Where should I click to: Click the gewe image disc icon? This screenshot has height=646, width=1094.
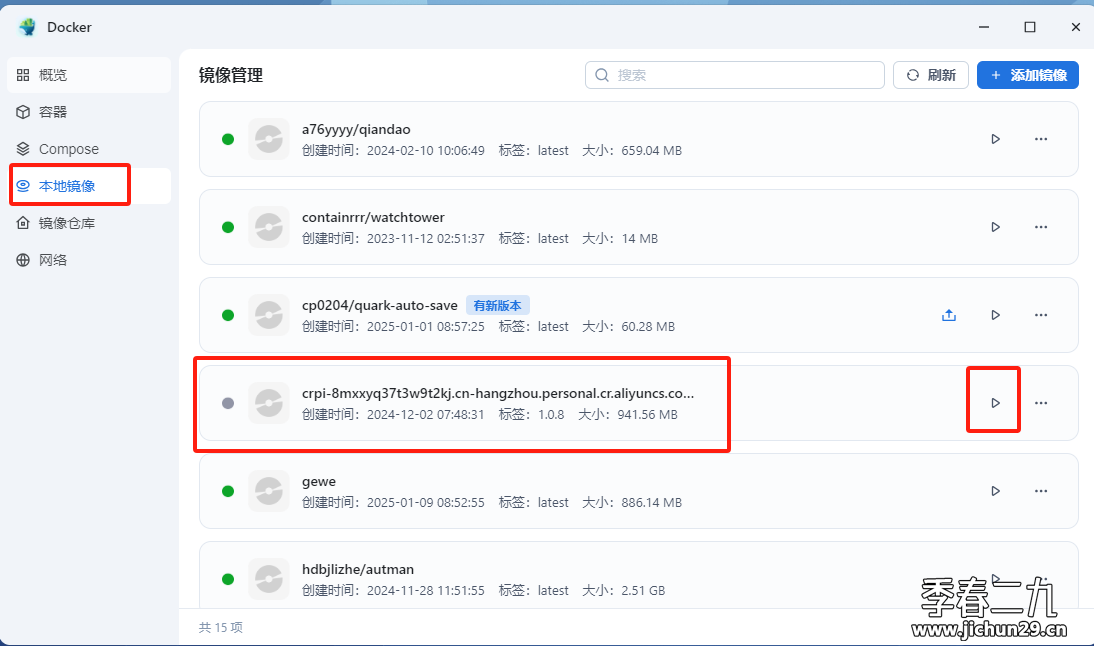pyautogui.click(x=269, y=491)
